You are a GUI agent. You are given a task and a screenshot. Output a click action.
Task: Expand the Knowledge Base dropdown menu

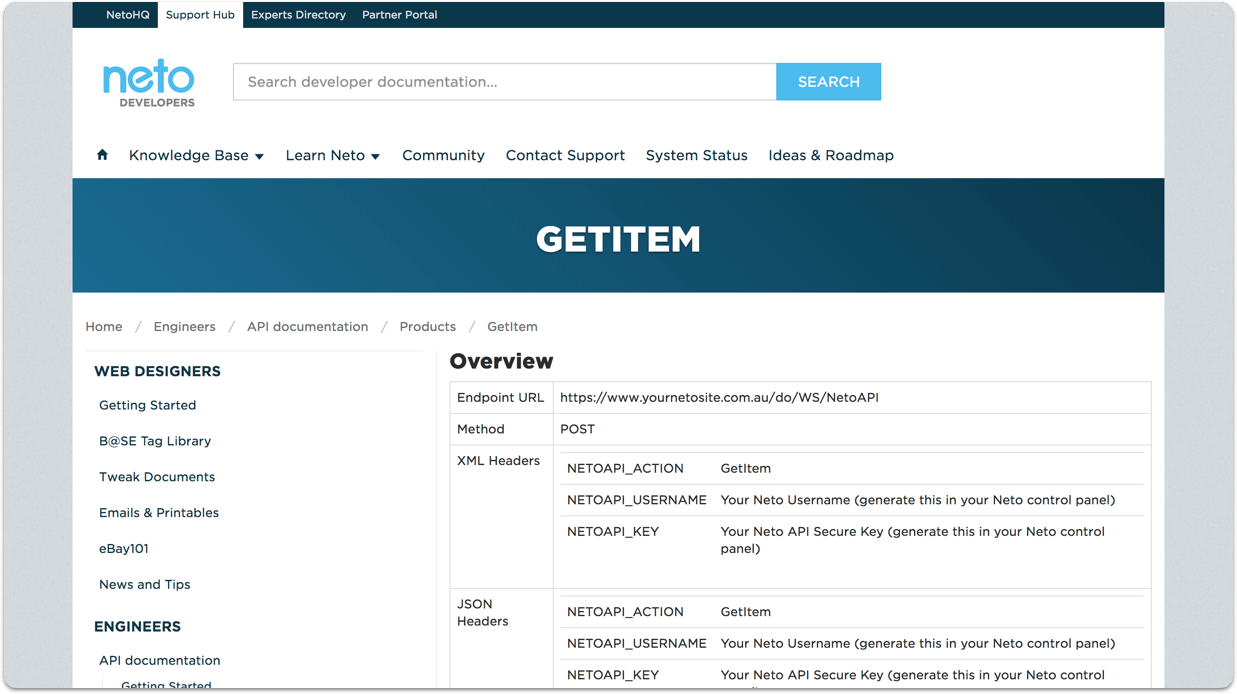tap(196, 156)
